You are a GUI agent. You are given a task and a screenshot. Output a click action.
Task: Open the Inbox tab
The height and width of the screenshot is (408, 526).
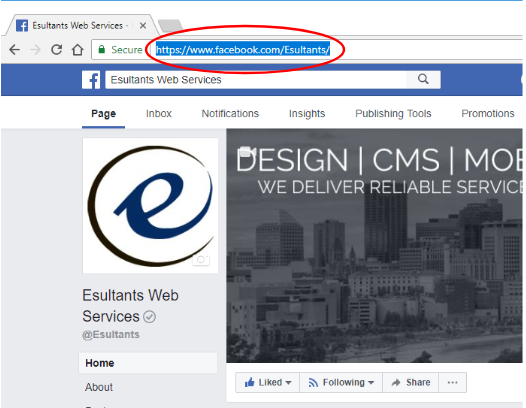click(x=159, y=114)
